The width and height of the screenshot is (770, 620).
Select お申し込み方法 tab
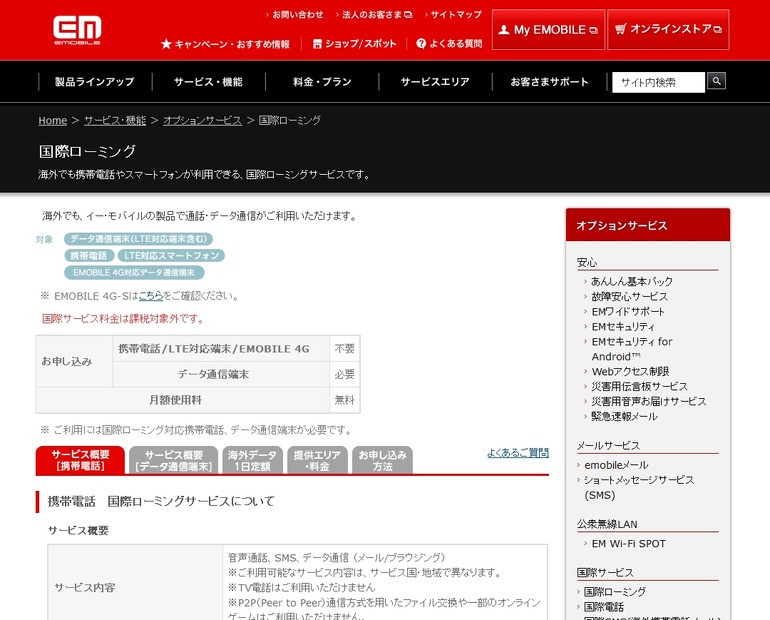tap(382, 460)
